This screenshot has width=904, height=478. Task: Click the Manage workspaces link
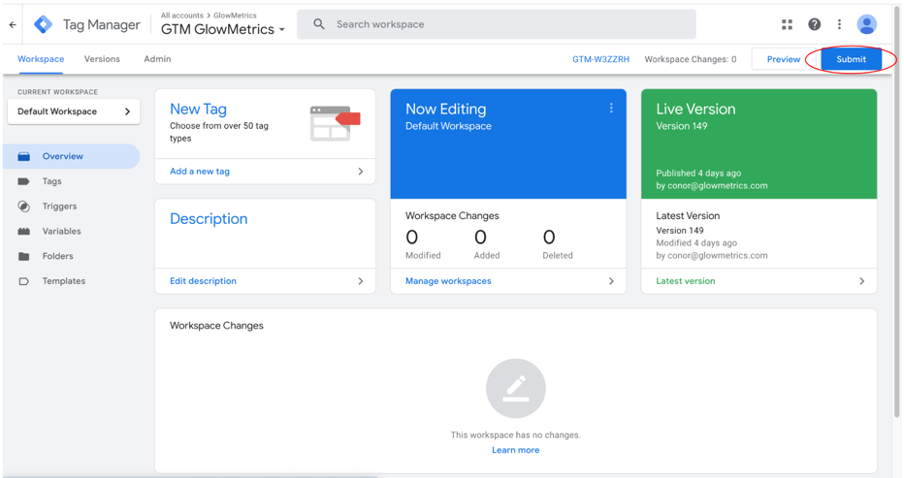coord(448,281)
